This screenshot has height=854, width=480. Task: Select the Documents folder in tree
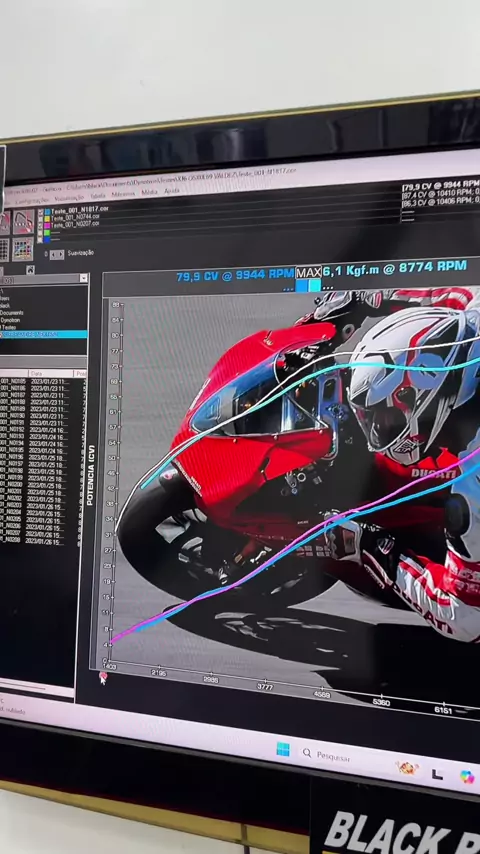pyautogui.click(x=12, y=313)
